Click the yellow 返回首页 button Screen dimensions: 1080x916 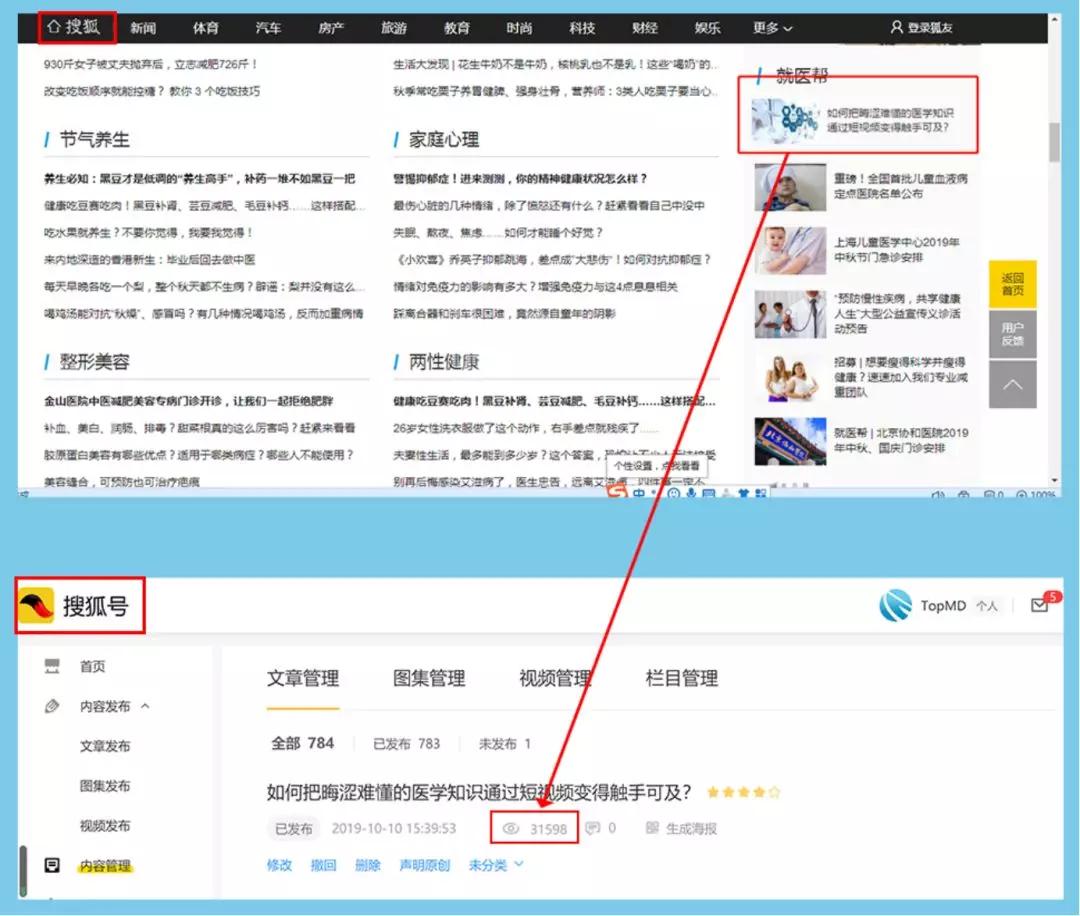(1012, 284)
